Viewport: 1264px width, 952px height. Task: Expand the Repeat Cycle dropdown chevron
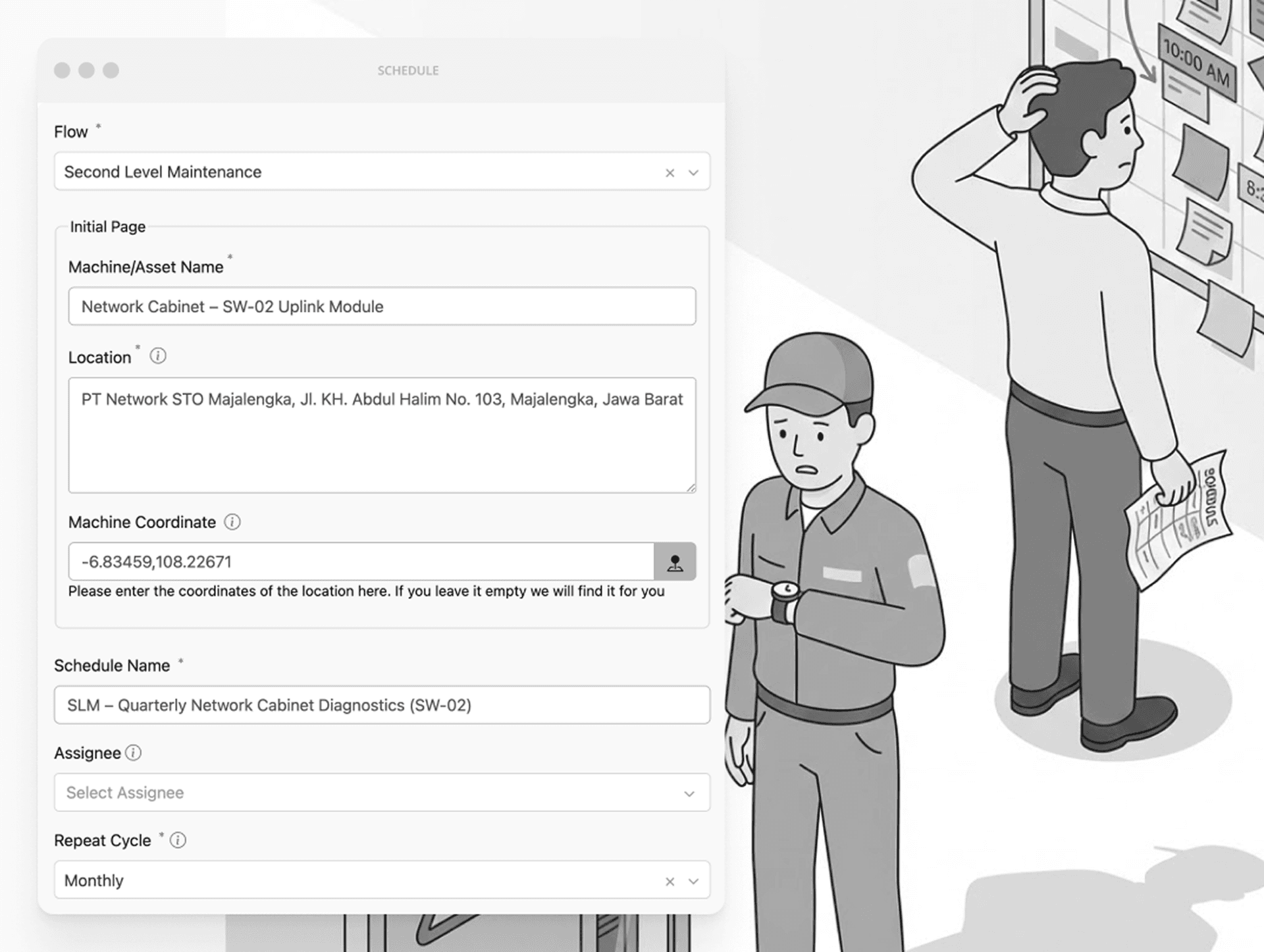coord(692,880)
